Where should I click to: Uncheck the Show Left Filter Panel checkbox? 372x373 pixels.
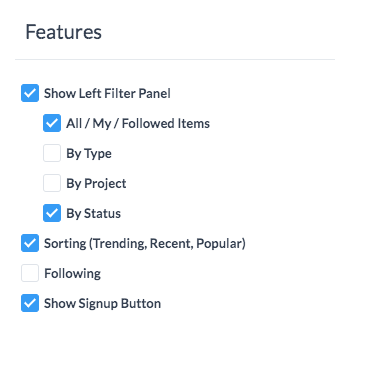(x=30, y=93)
